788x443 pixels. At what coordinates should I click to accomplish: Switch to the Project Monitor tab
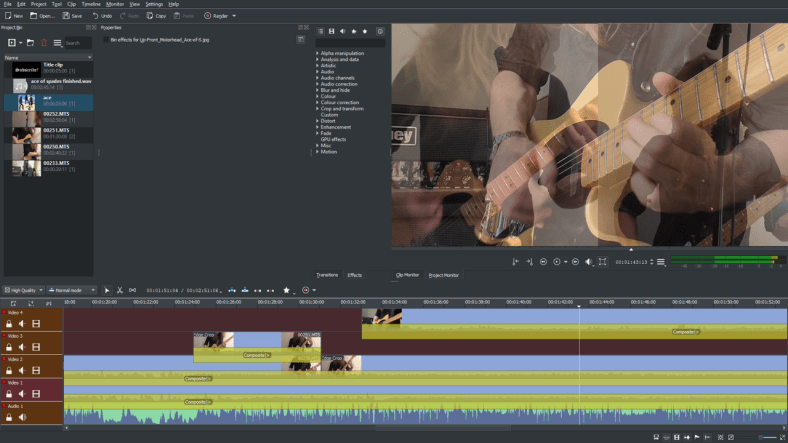pyautogui.click(x=443, y=275)
